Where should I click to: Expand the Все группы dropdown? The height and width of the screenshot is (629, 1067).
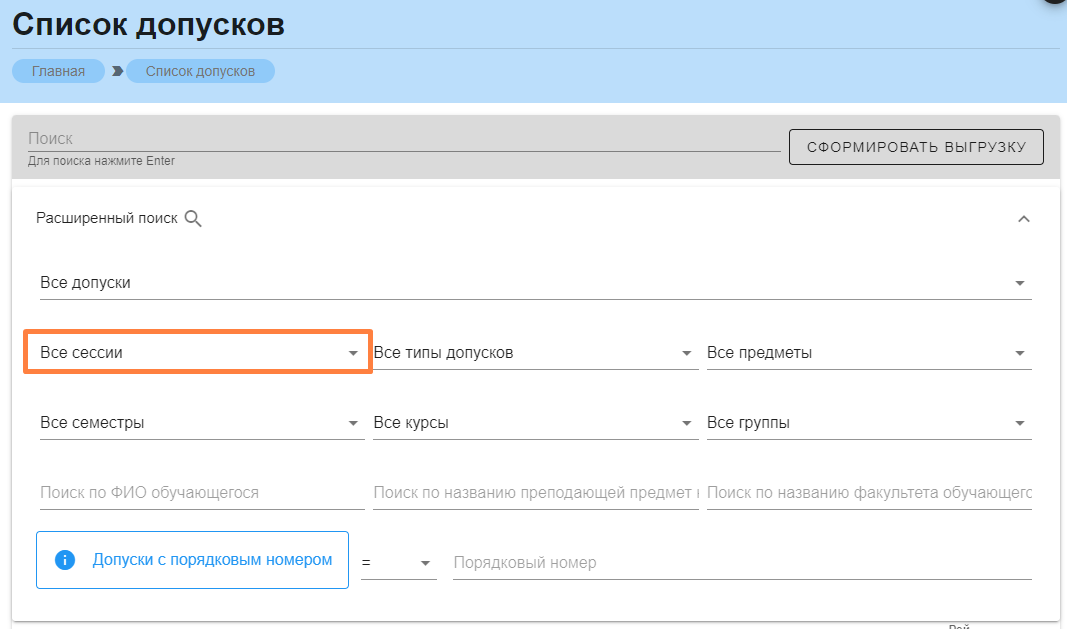point(867,423)
